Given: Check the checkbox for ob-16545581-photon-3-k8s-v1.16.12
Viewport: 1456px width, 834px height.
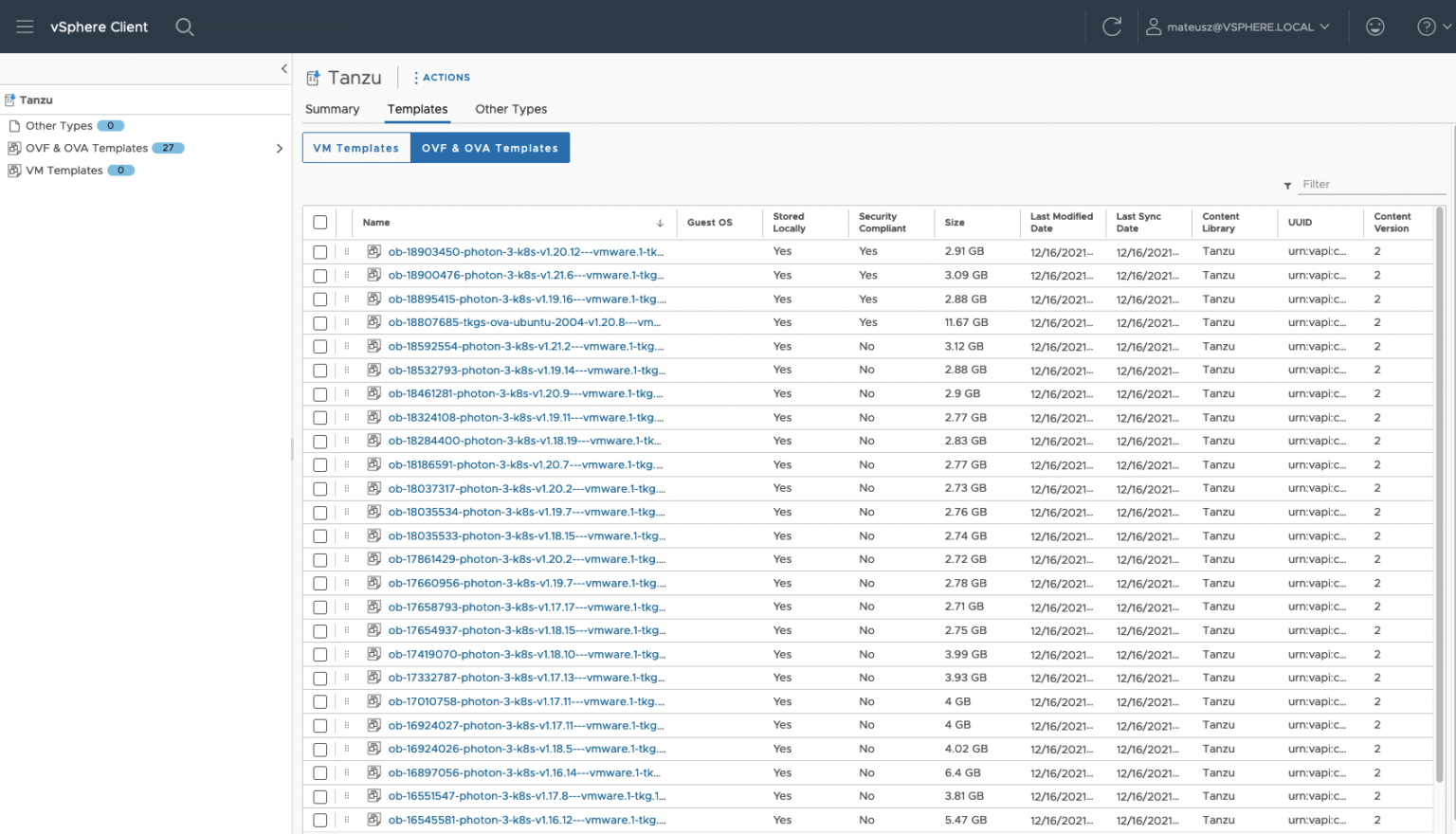Looking at the screenshot, I should 319,820.
